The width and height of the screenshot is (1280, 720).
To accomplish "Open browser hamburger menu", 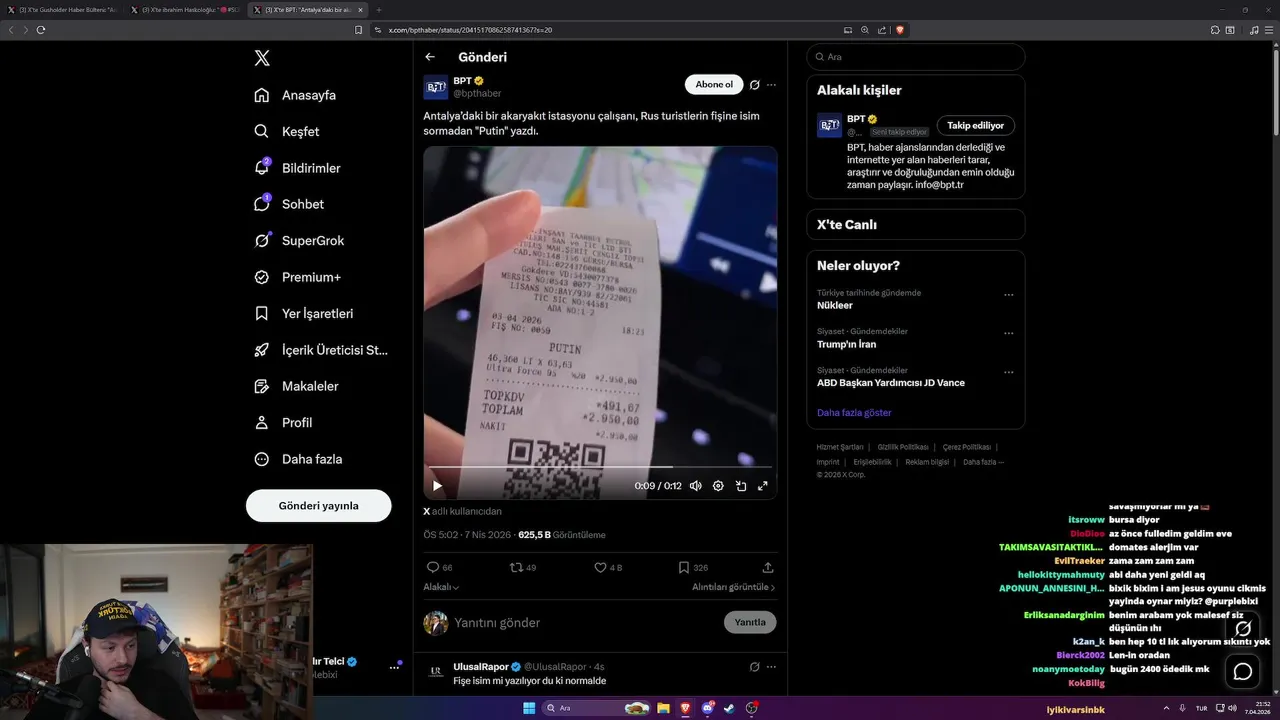I will tap(1268, 30).
